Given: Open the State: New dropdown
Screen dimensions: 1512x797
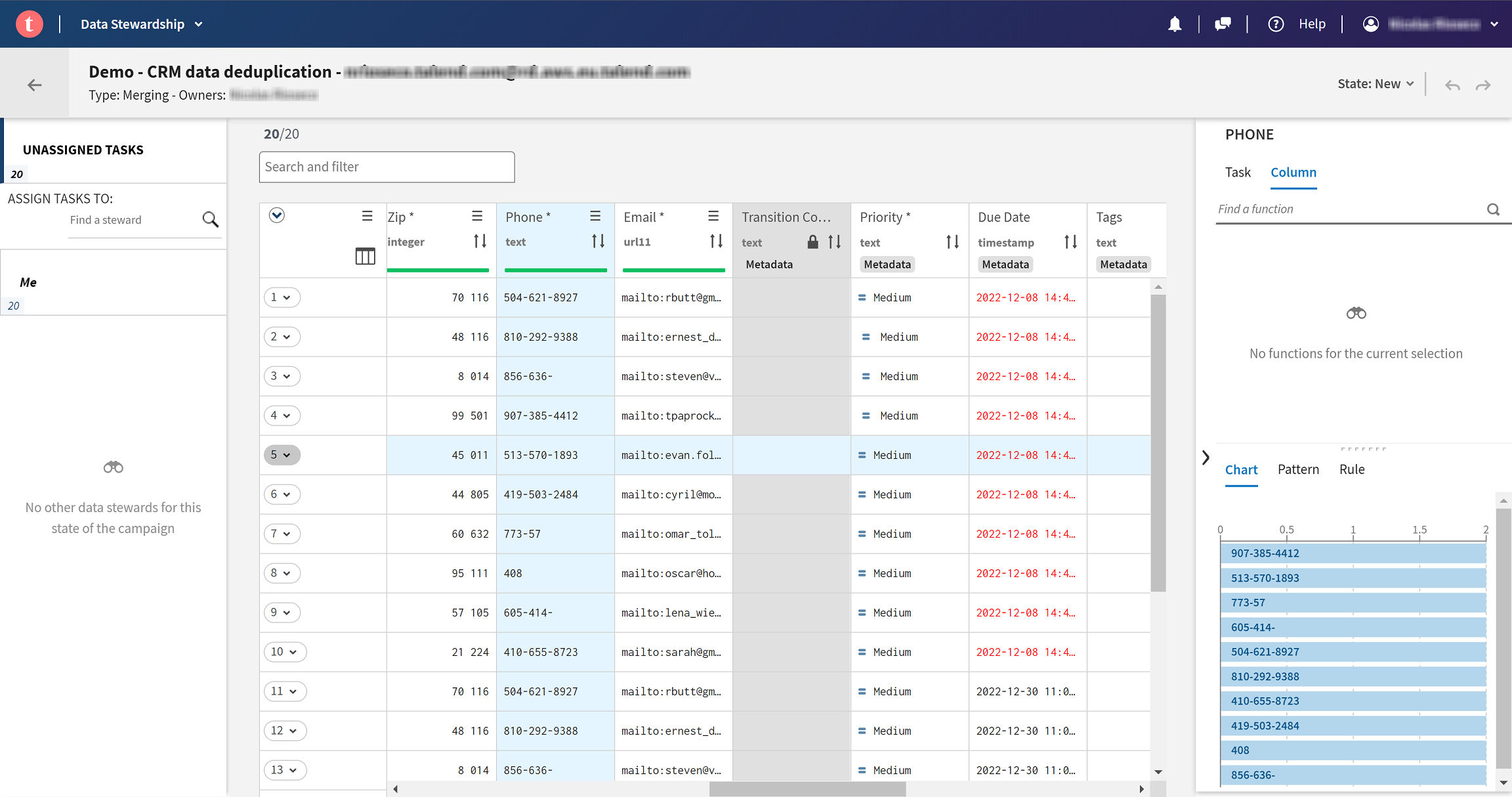Looking at the screenshot, I should point(1375,84).
